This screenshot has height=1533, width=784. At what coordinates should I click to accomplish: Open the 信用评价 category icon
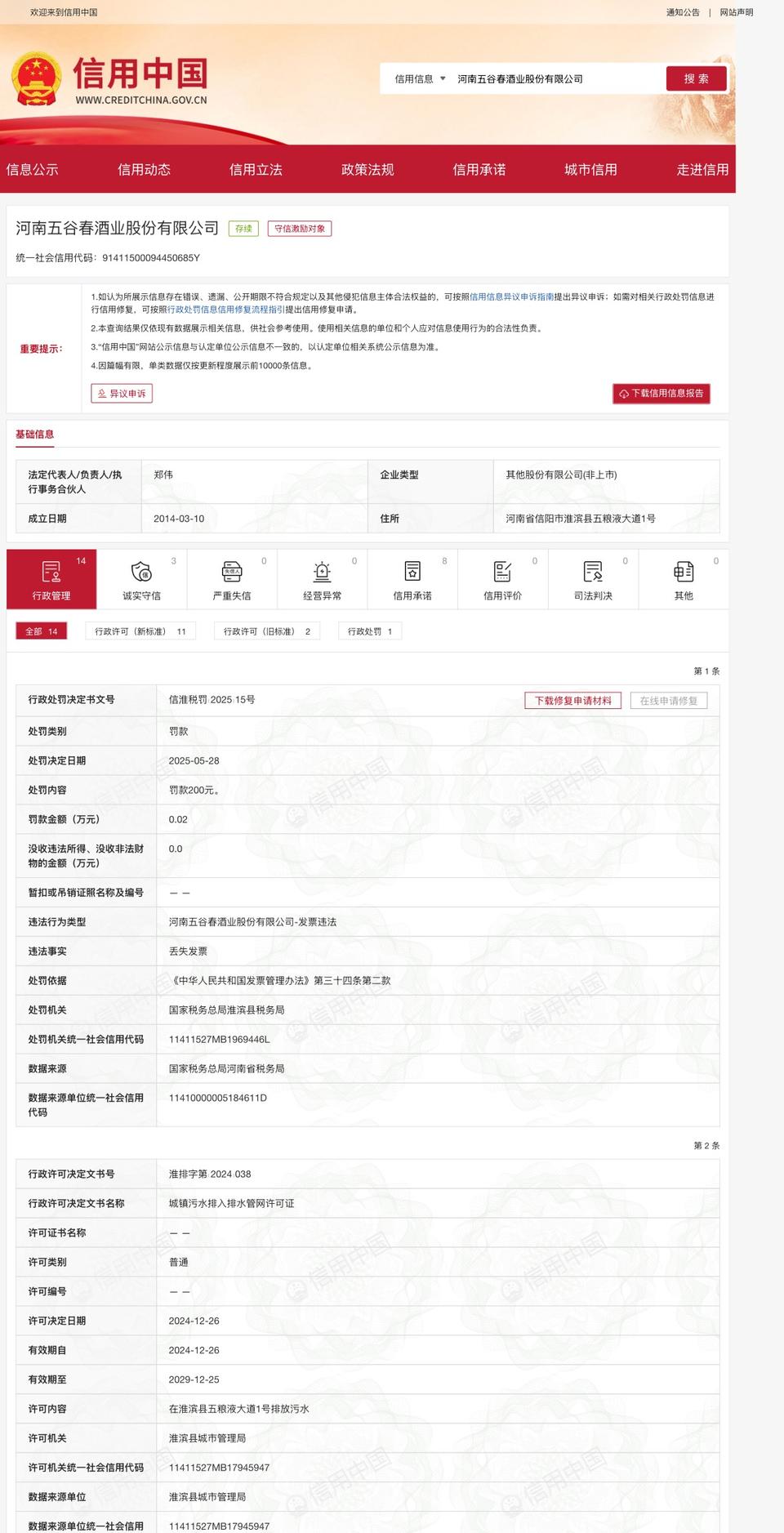(x=502, y=572)
